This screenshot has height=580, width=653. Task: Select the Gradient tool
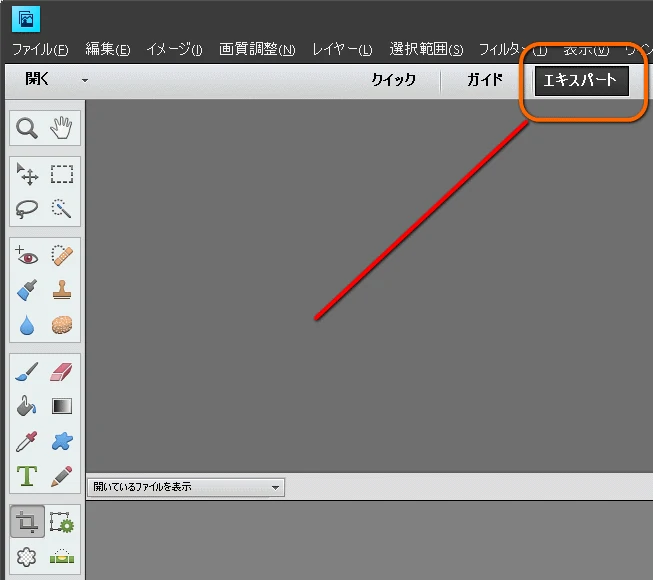click(x=62, y=406)
